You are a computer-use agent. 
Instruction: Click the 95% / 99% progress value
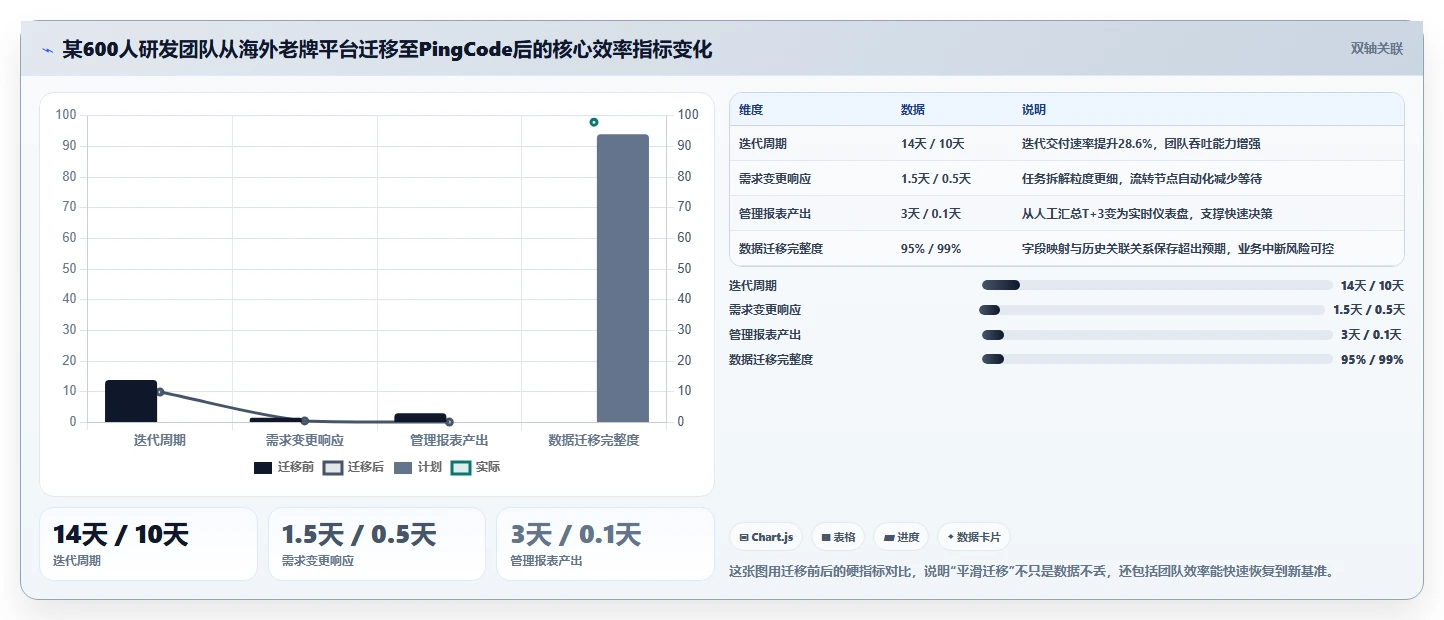(x=1372, y=360)
